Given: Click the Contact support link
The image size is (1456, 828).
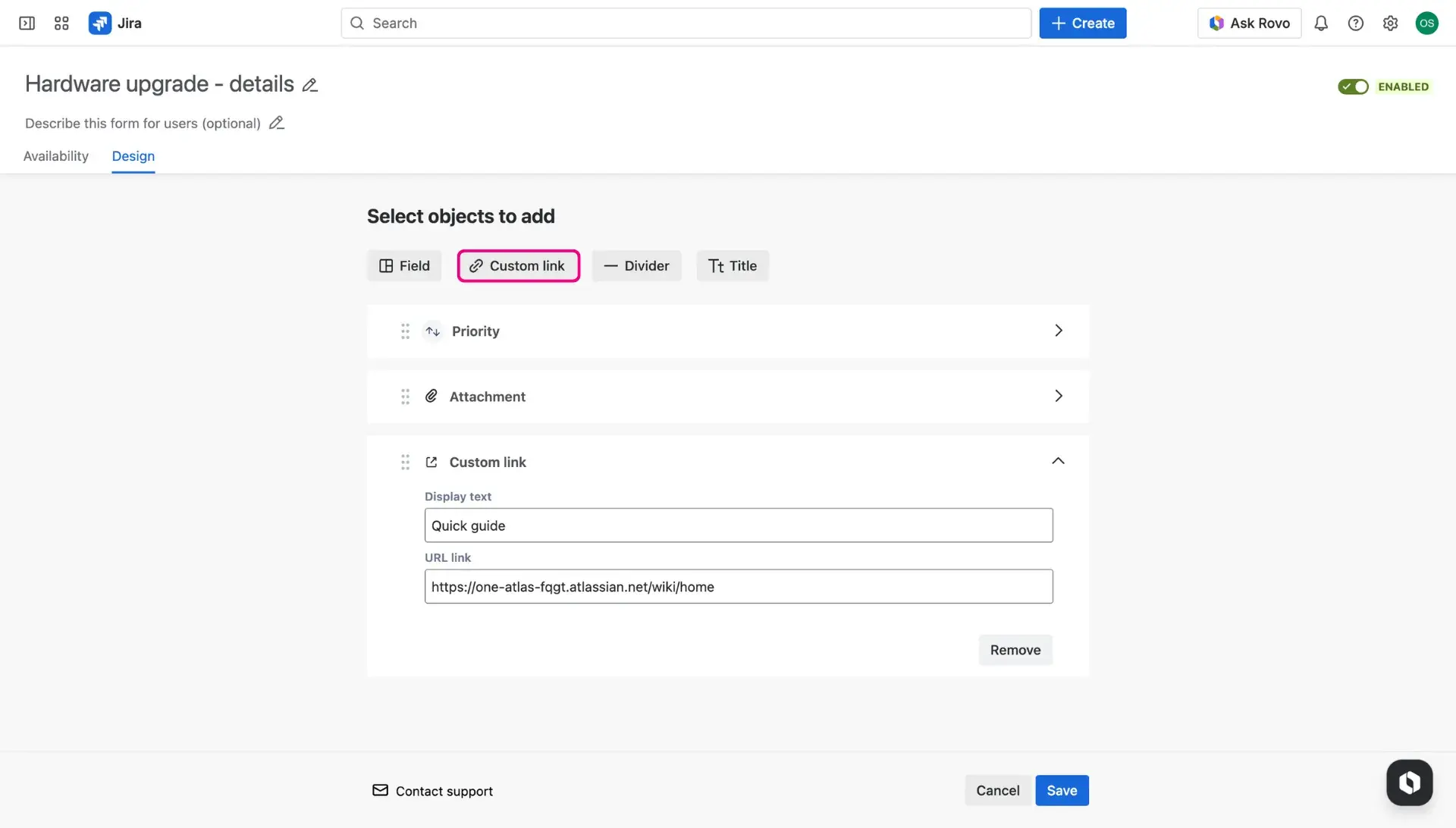Looking at the screenshot, I should pos(444,790).
